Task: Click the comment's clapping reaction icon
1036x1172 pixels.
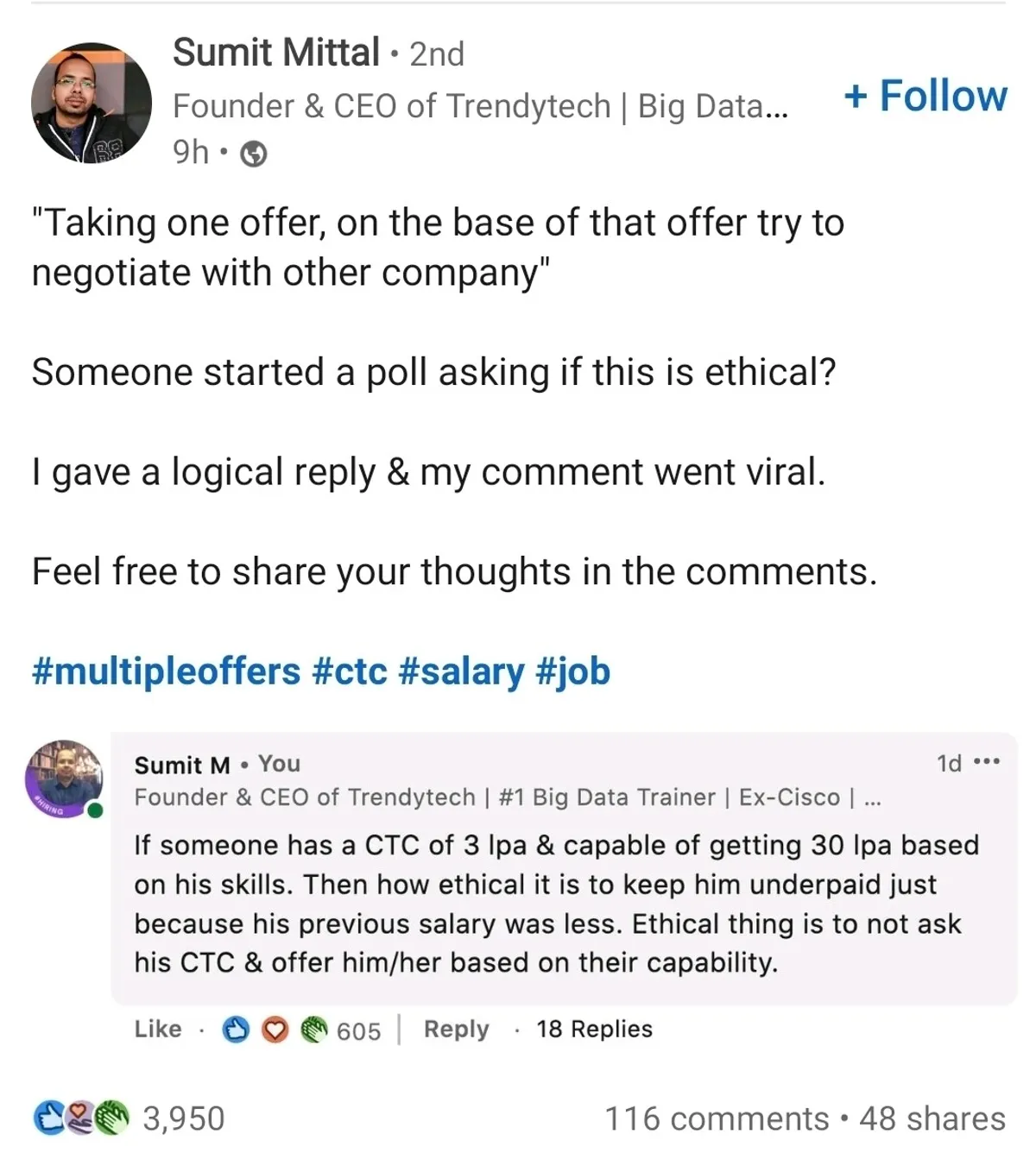Action: coord(315,1030)
